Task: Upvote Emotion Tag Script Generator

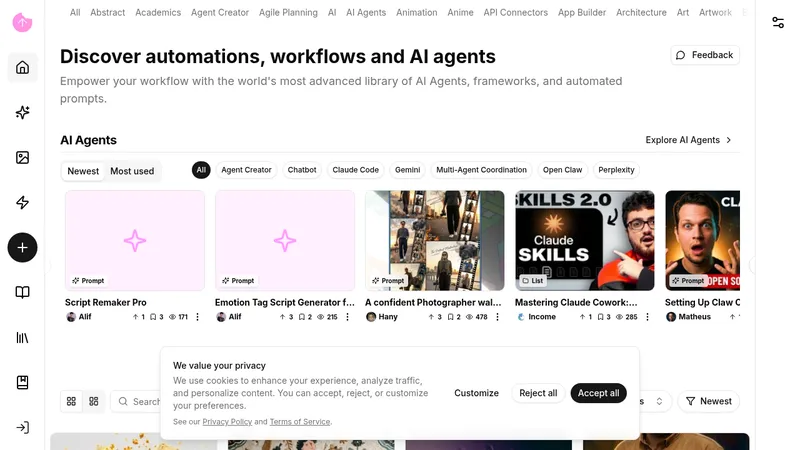Action: coord(286,317)
